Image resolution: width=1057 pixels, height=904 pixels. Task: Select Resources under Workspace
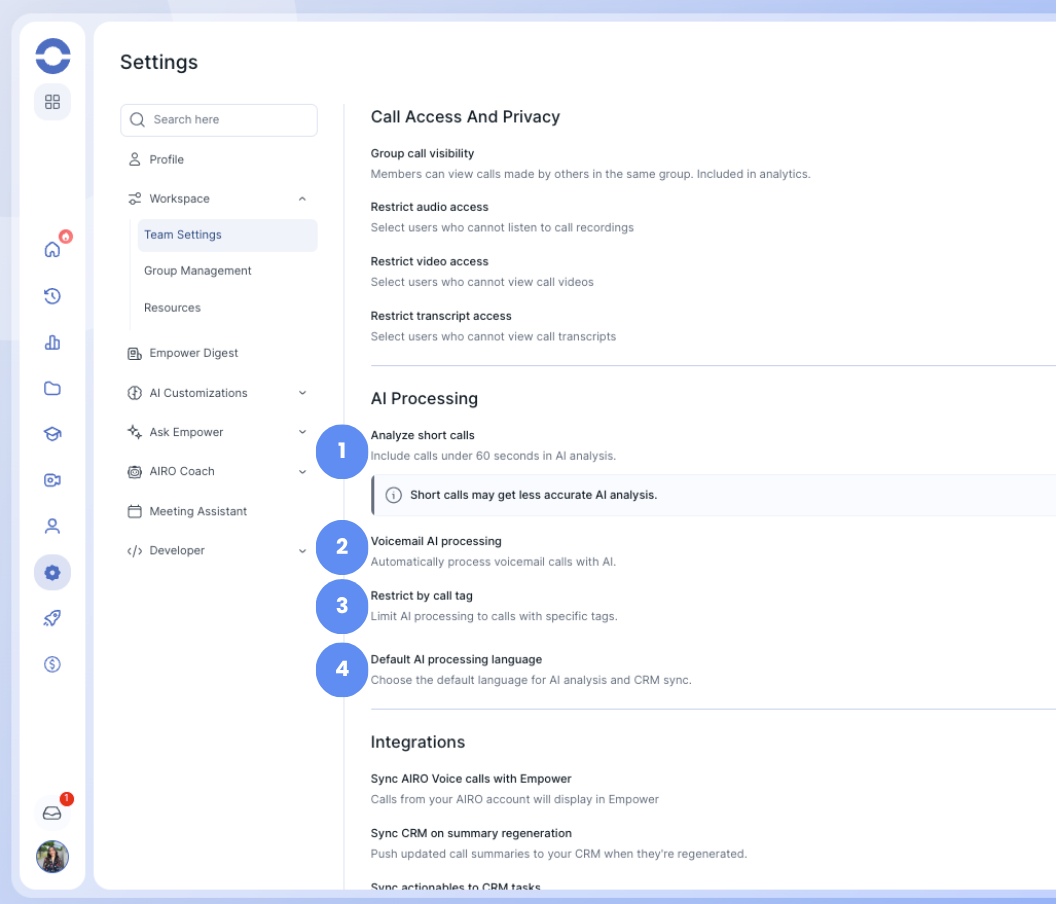tap(173, 308)
